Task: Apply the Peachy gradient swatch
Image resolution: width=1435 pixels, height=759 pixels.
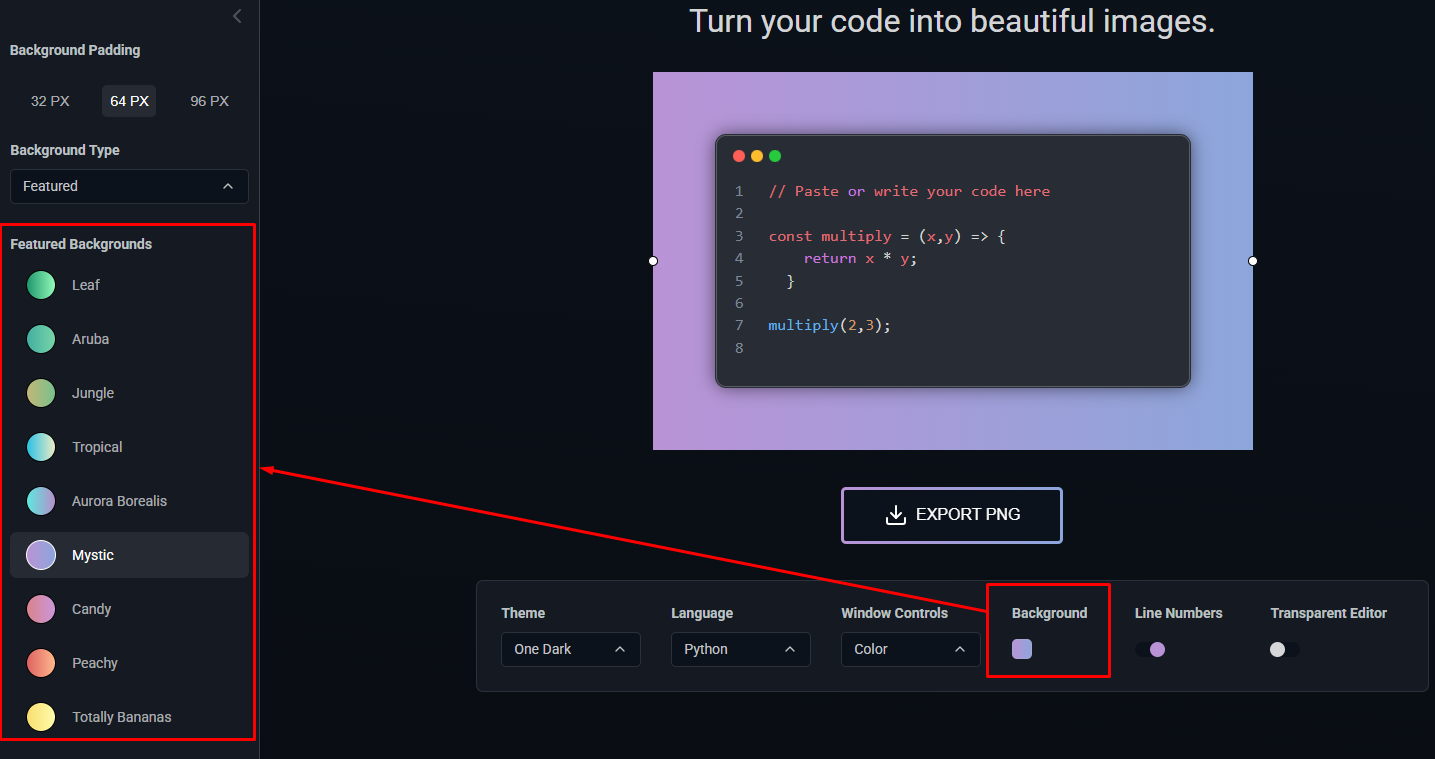Action: tap(41, 663)
